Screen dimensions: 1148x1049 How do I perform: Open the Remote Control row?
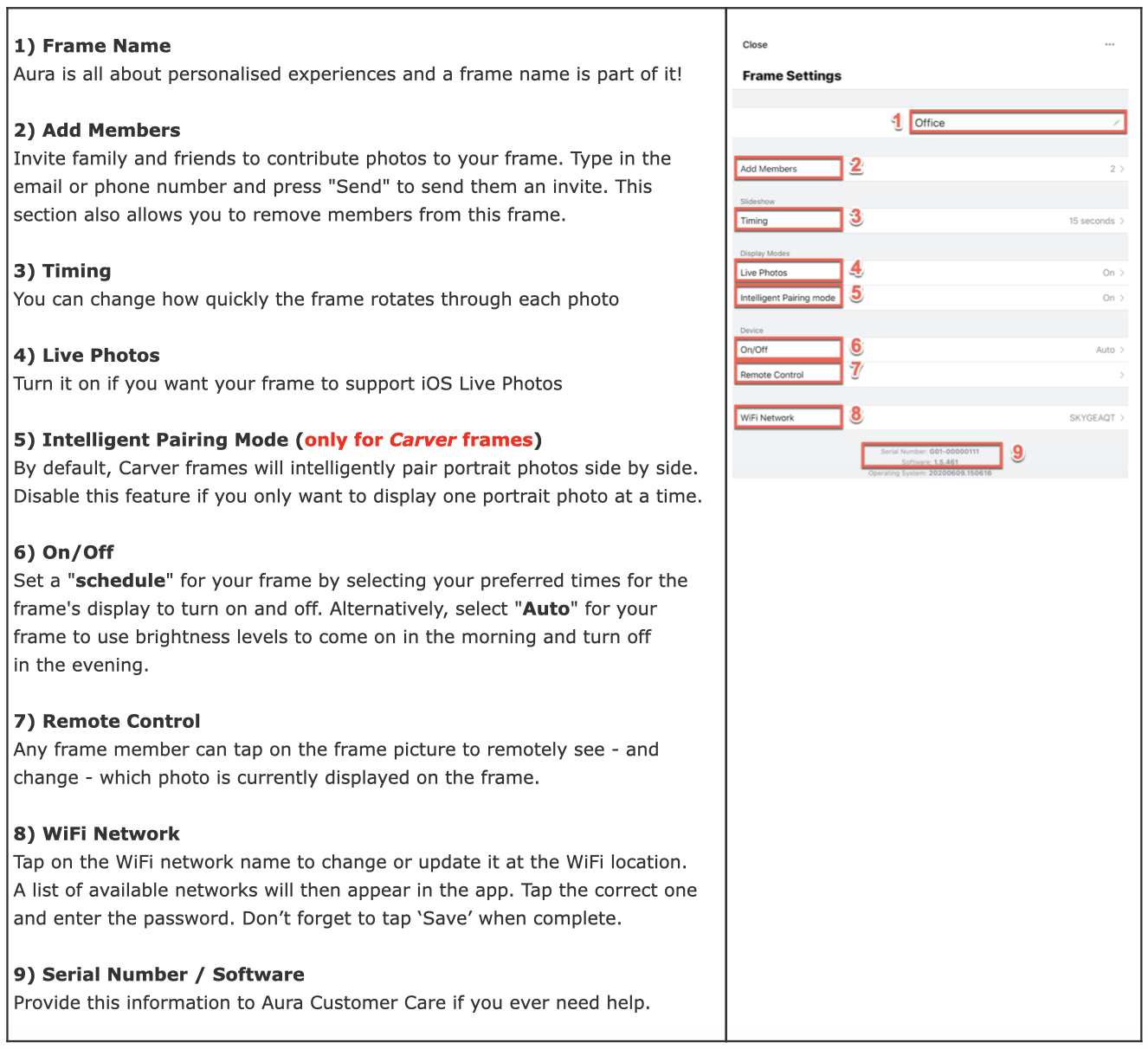[930, 375]
